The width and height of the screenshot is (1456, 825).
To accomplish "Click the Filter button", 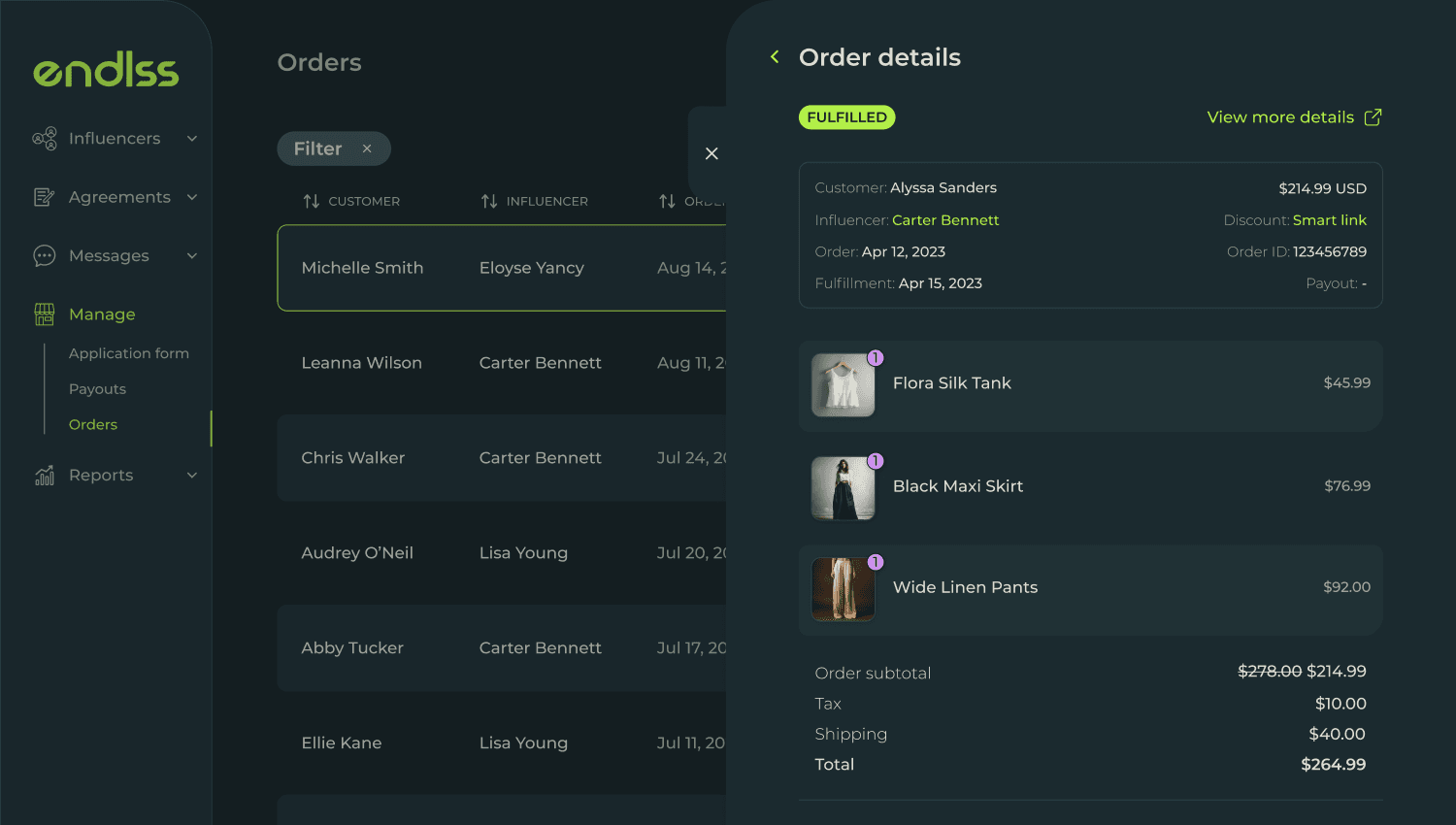I will click(x=334, y=148).
